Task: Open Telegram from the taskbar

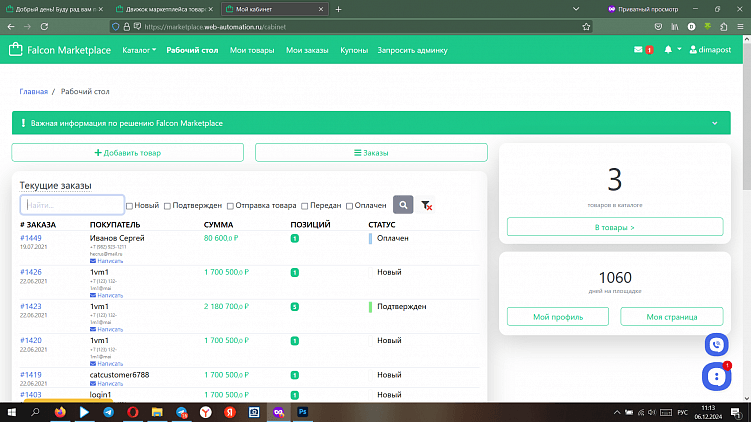Action: (x=109, y=412)
